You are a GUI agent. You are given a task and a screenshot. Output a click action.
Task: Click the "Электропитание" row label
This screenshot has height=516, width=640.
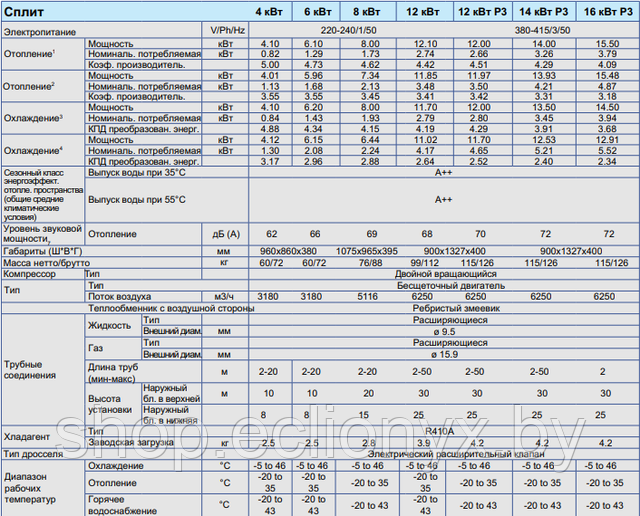pyautogui.click(x=40, y=32)
